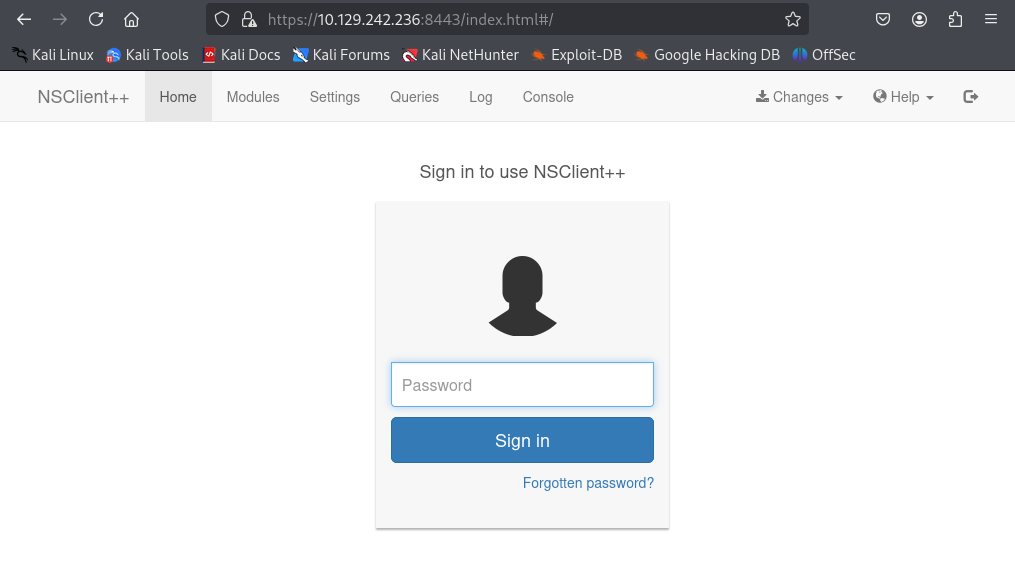Screen dimensions: 1015x569
Task: Click the tracking protection shield icon
Action: (222, 19)
